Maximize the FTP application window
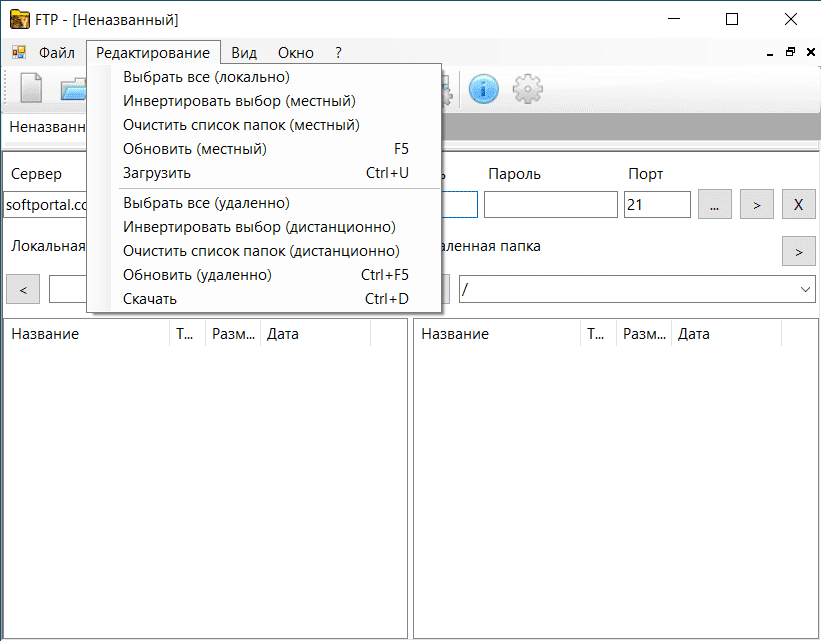Viewport: 821px width, 641px height. click(x=732, y=19)
